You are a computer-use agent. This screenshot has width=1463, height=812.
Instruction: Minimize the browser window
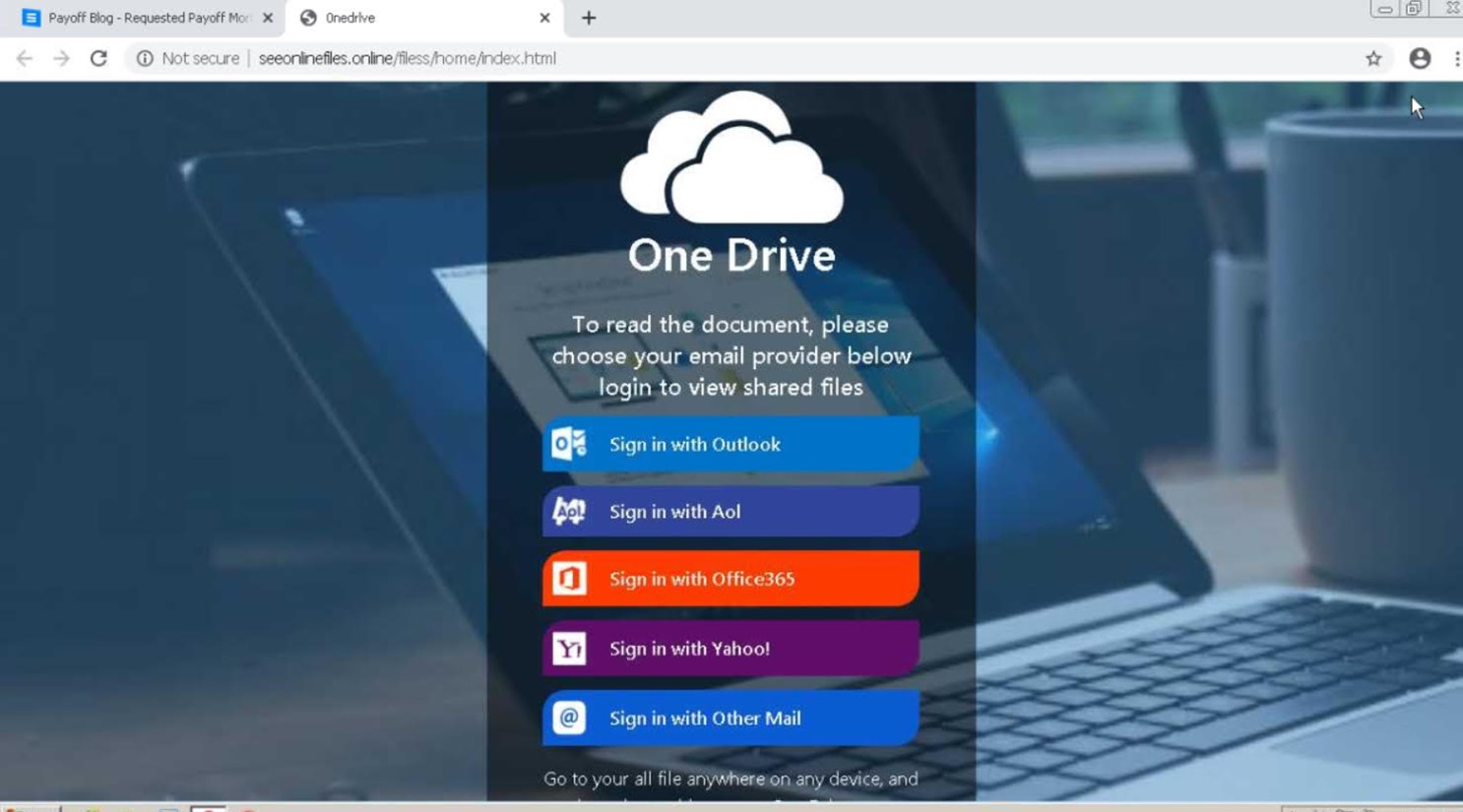(1384, 9)
